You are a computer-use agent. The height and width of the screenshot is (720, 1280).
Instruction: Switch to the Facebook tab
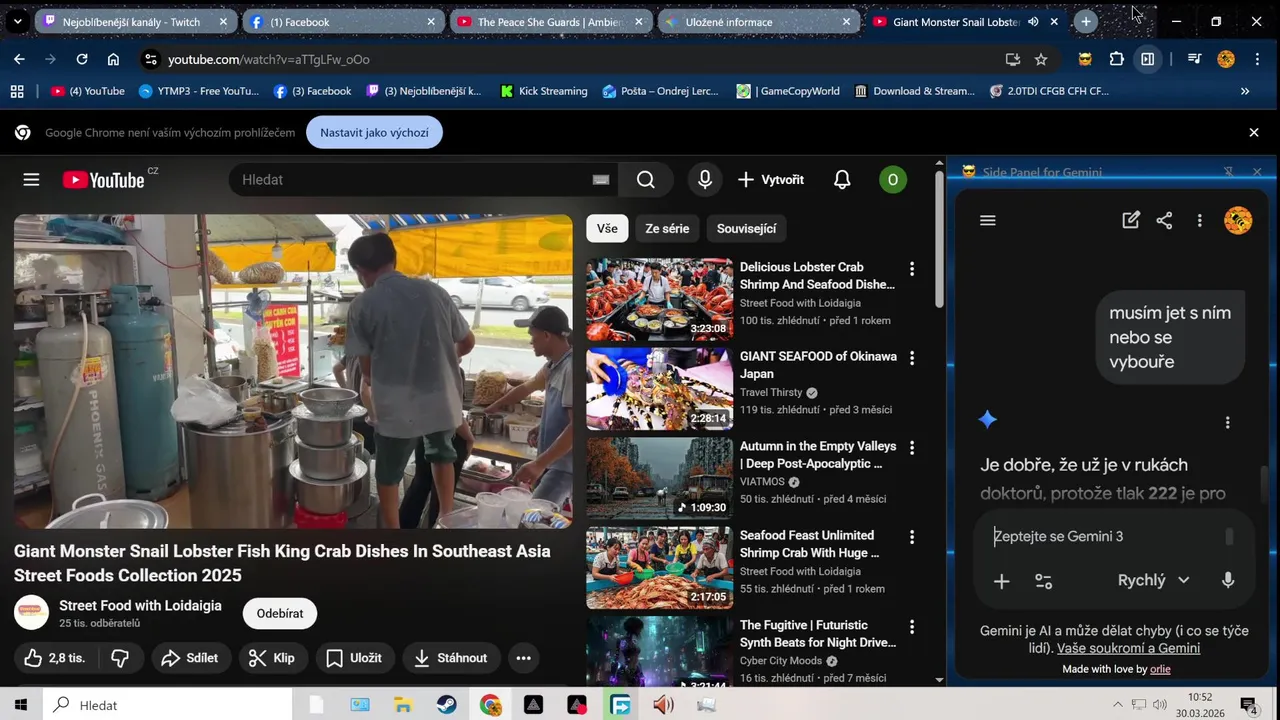click(x=343, y=22)
